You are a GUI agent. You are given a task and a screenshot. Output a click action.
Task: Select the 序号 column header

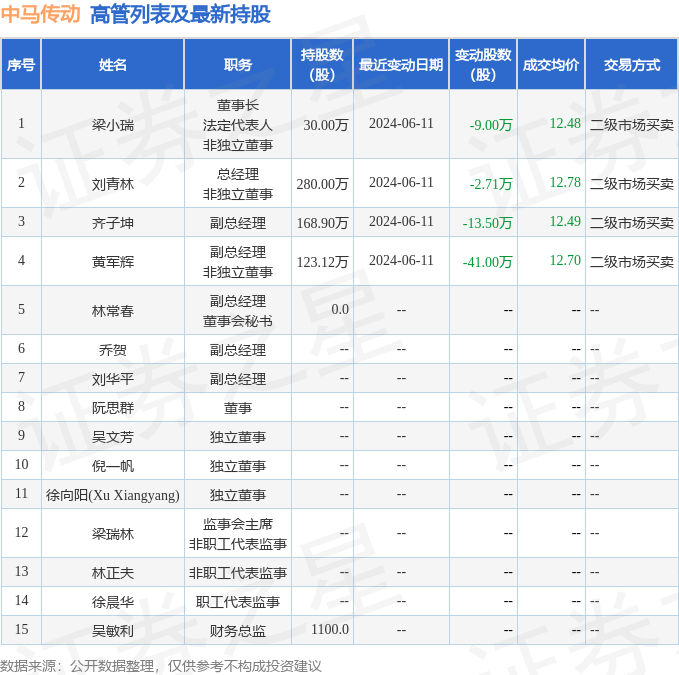(21, 65)
